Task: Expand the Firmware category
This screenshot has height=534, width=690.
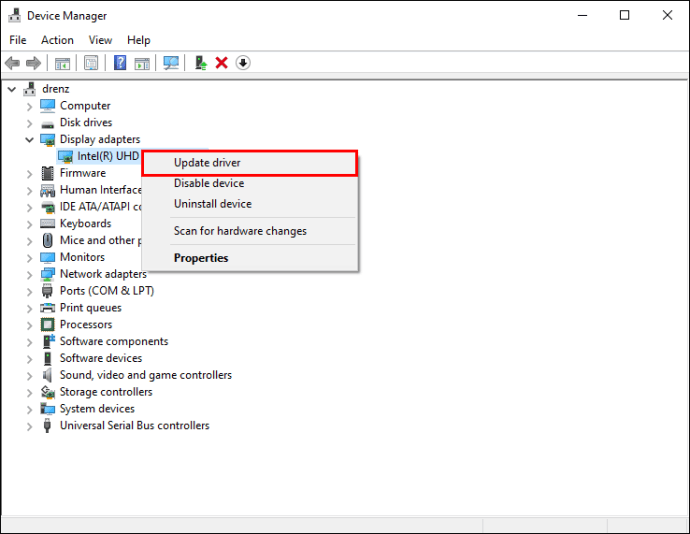Action: [x=29, y=174]
